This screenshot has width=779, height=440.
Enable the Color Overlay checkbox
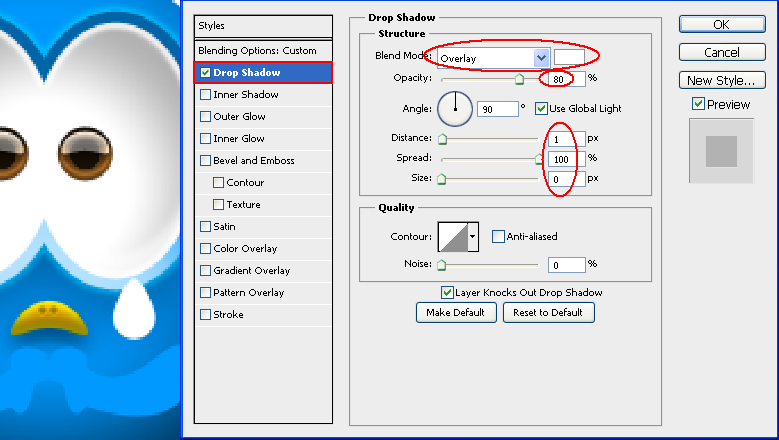(x=205, y=248)
